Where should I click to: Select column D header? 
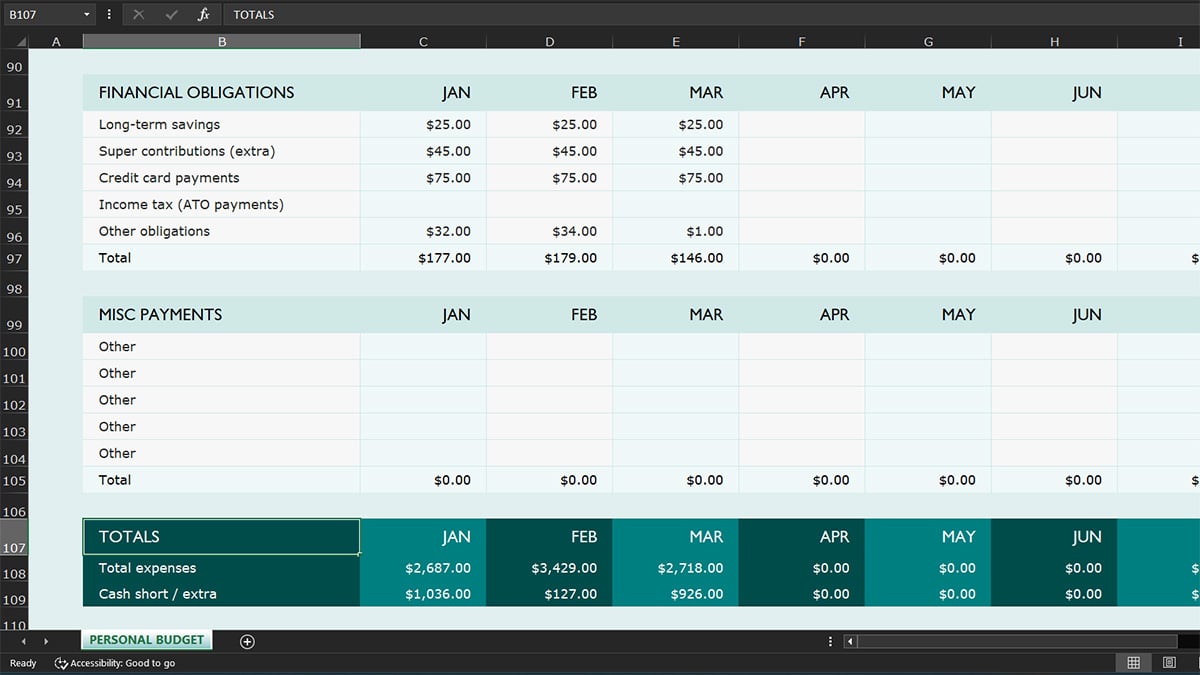coord(549,41)
